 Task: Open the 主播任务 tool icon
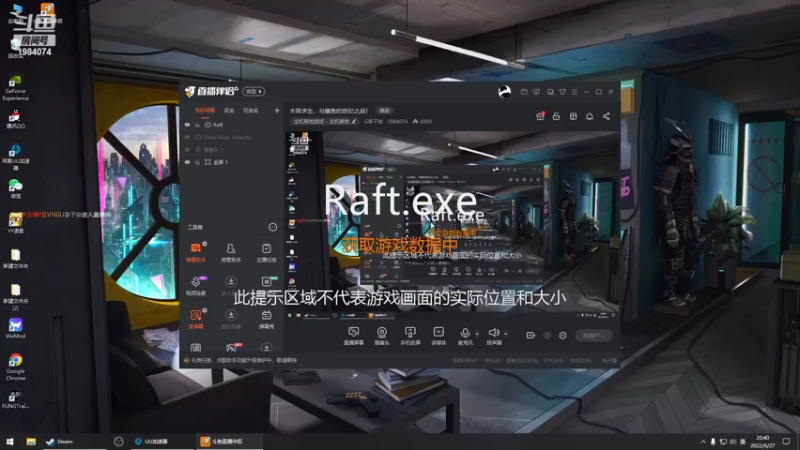[266, 253]
